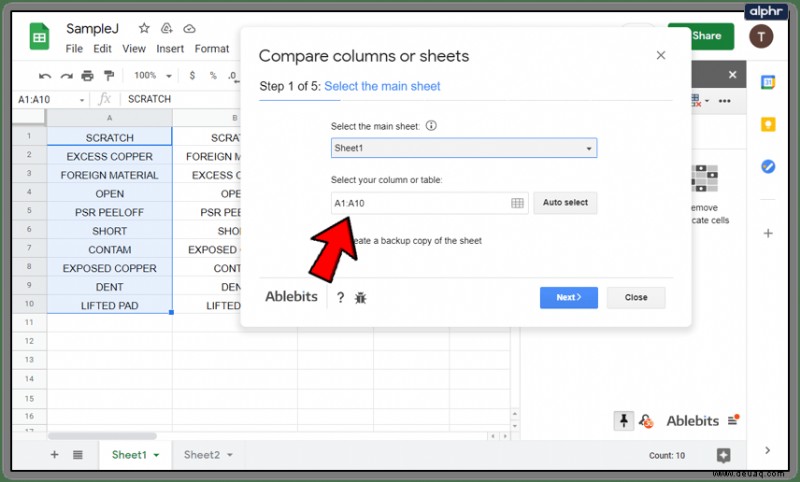This screenshot has width=800, height=482.
Task: Format selection as currency
Action: tap(192, 75)
